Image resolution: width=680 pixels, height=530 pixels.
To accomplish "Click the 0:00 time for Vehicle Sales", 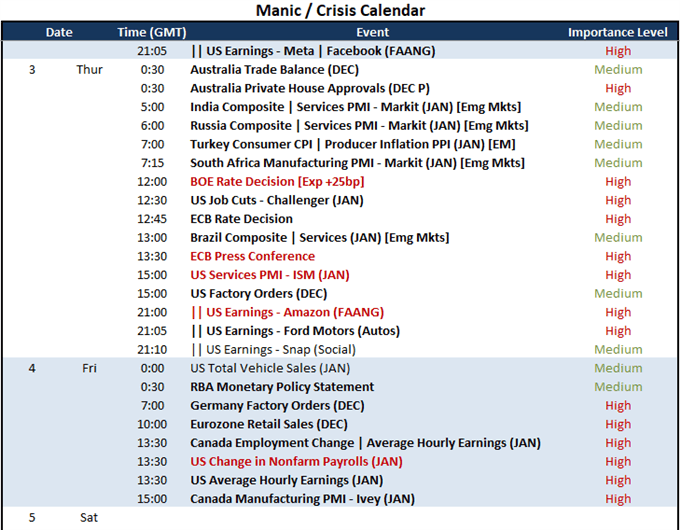I will tap(152, 368).
